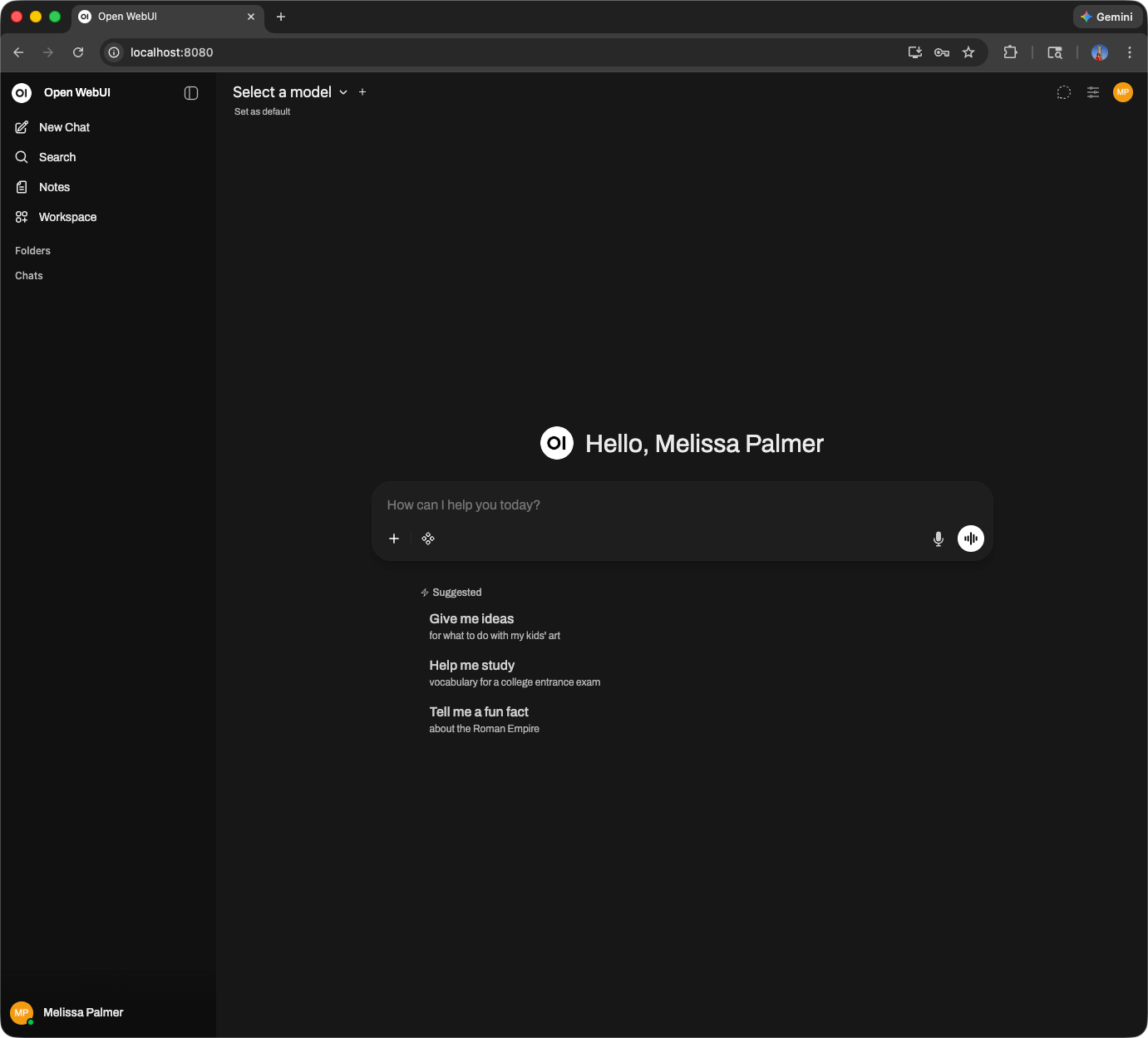Image resolution: width=1148 pixels, height=1038 pixels.
Task: Open chat Controls with the sliders icon
Action: [x=1092, y=92]
